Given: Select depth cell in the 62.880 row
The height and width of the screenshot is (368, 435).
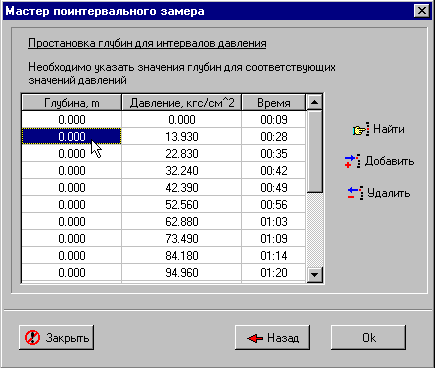Looking at the screenshot, I should coord(72,222).
